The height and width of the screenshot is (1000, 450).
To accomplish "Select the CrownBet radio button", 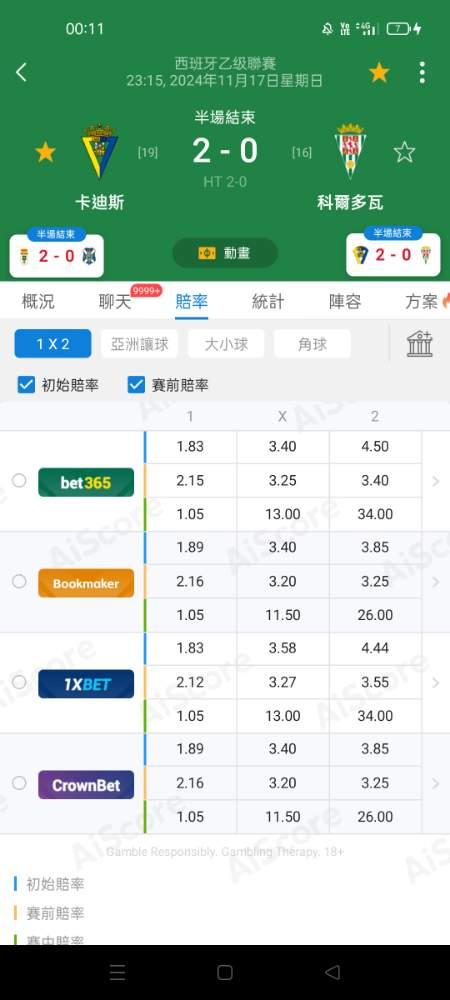I will point(19,783).
